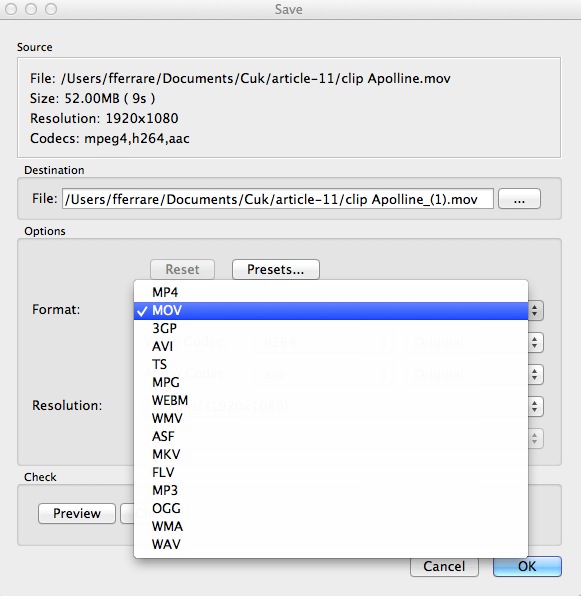The height and width of the screenshot is (596, 581).
Task: Open the Presets dialog
Action: click(x=275, y=269)
